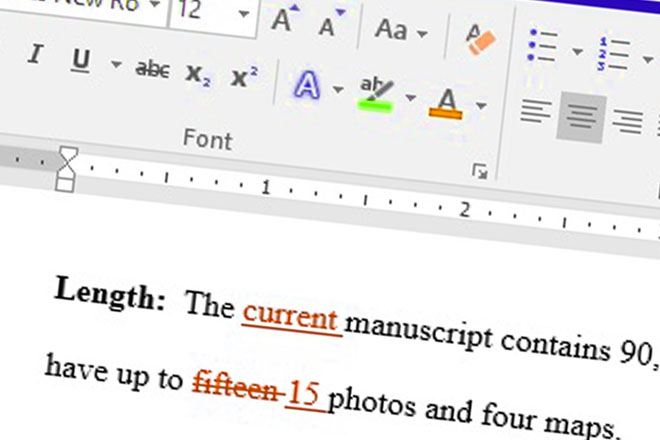
Task: Apply Text Effects glowing A icon
Action: pyautogui.click(x=307, y=87)
